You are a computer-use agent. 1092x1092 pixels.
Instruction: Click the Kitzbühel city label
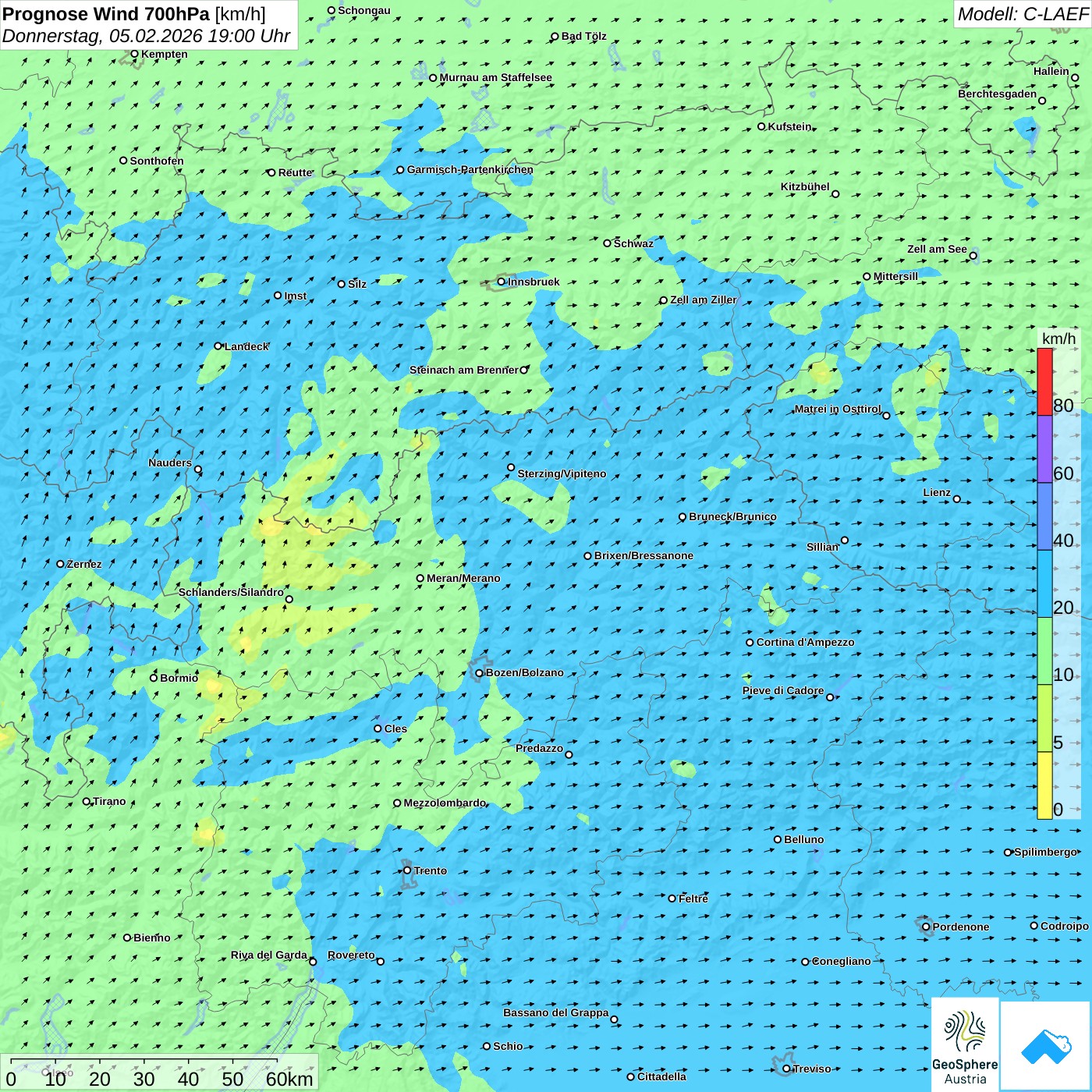805,186
